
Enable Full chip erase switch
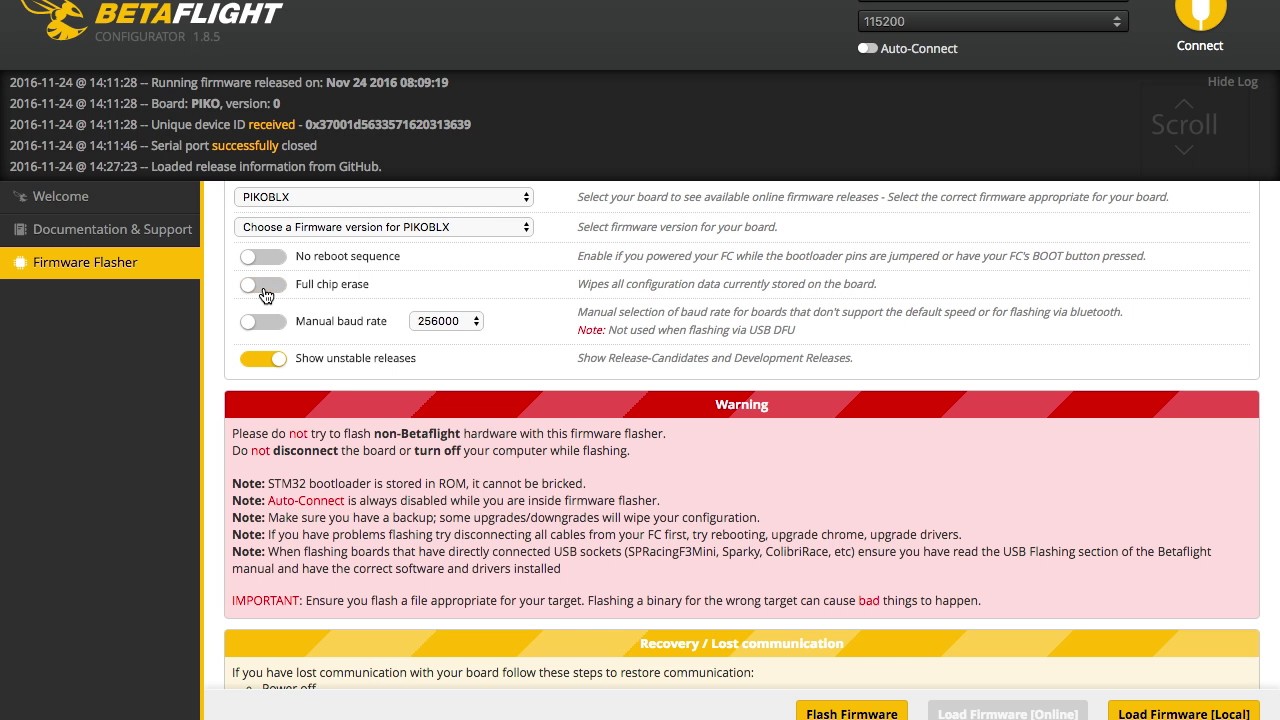(x=263, y=285)
